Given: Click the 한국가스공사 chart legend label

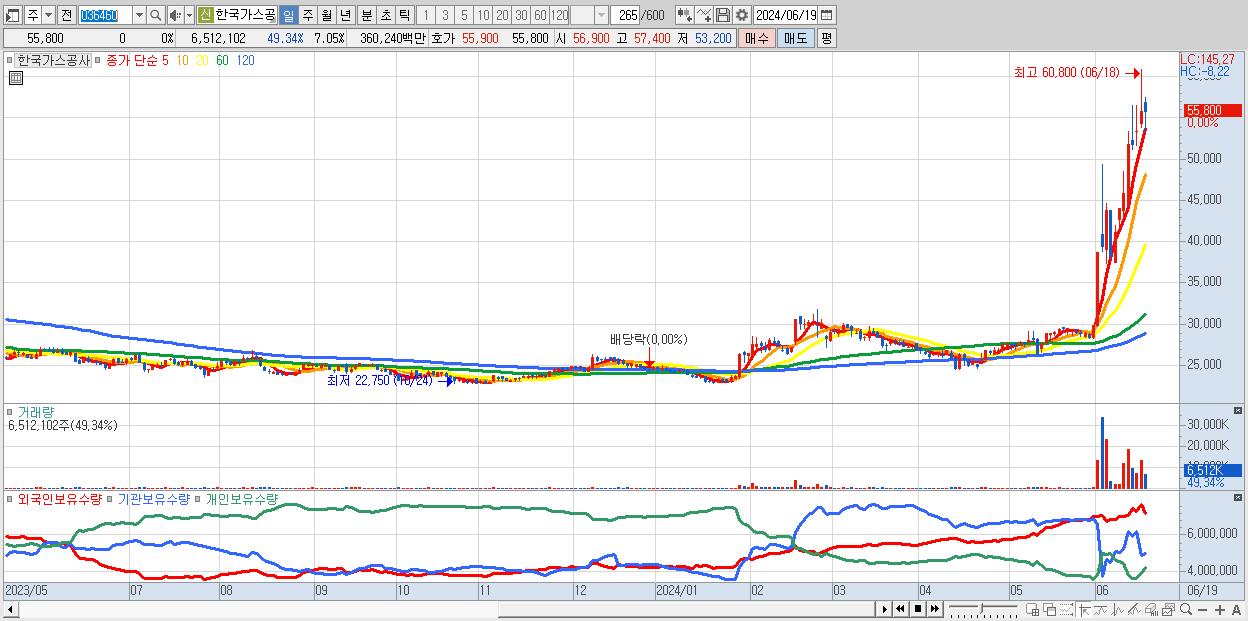Looking at the screenshot, I should pos(53,60).
